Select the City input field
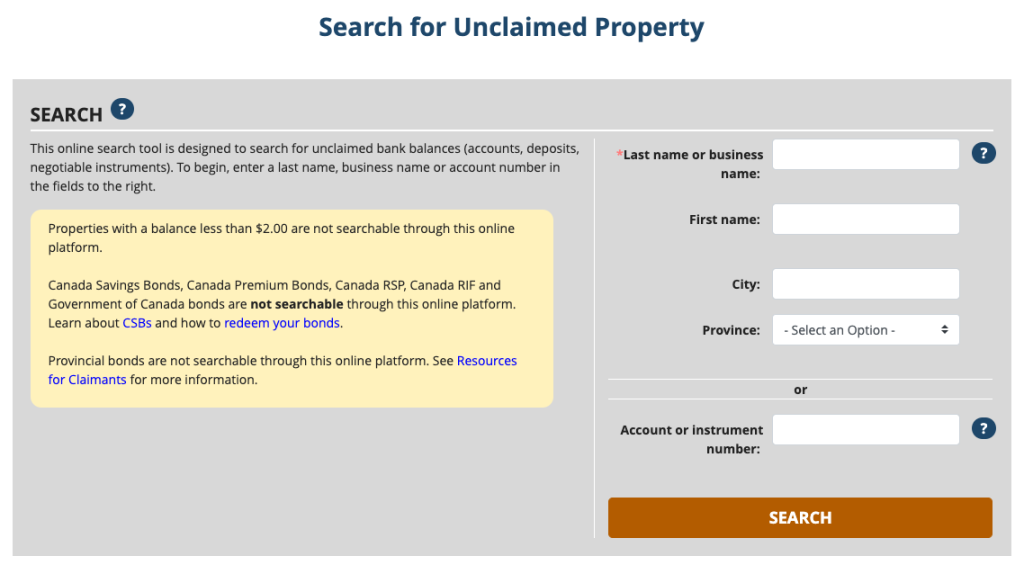Viewport: 1024px width, 574px height. point(865,284)
